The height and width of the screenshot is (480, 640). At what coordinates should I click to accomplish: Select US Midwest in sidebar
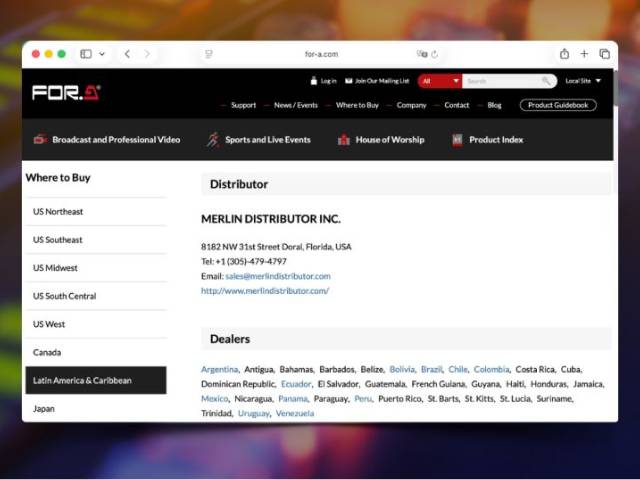click(x=96, y=268)
